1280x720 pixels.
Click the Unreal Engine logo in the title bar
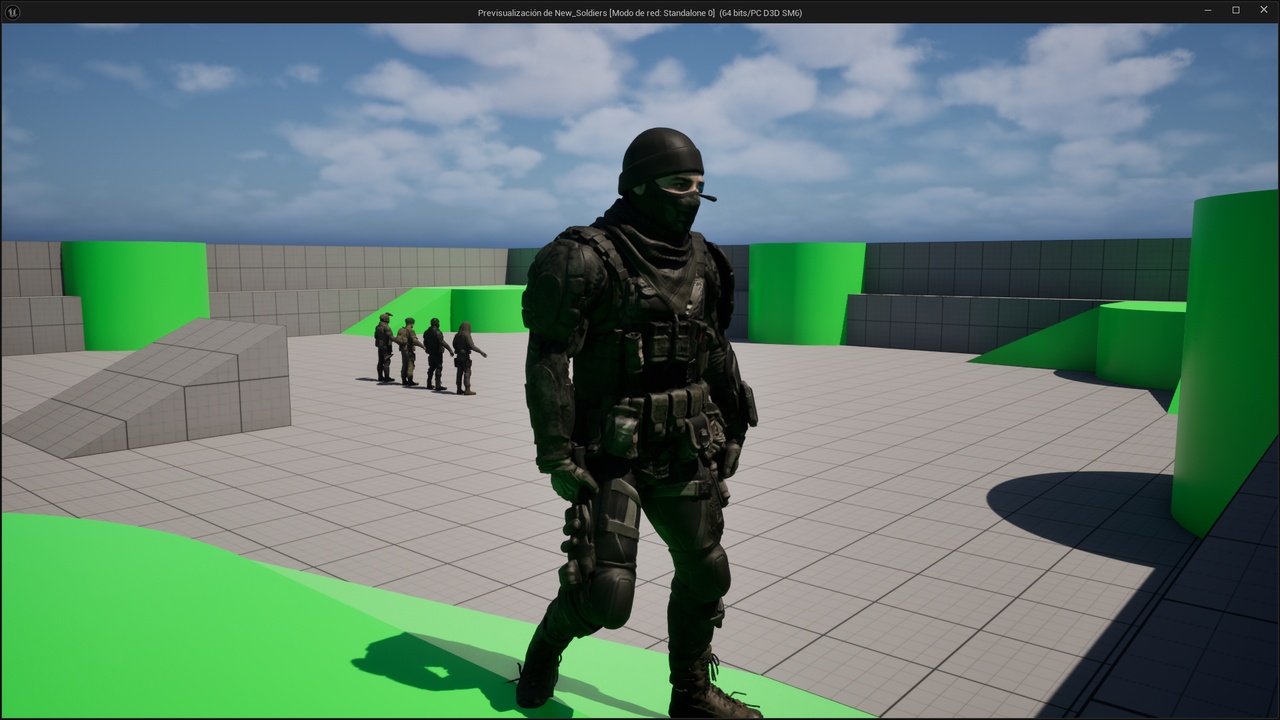pos(11,12)
